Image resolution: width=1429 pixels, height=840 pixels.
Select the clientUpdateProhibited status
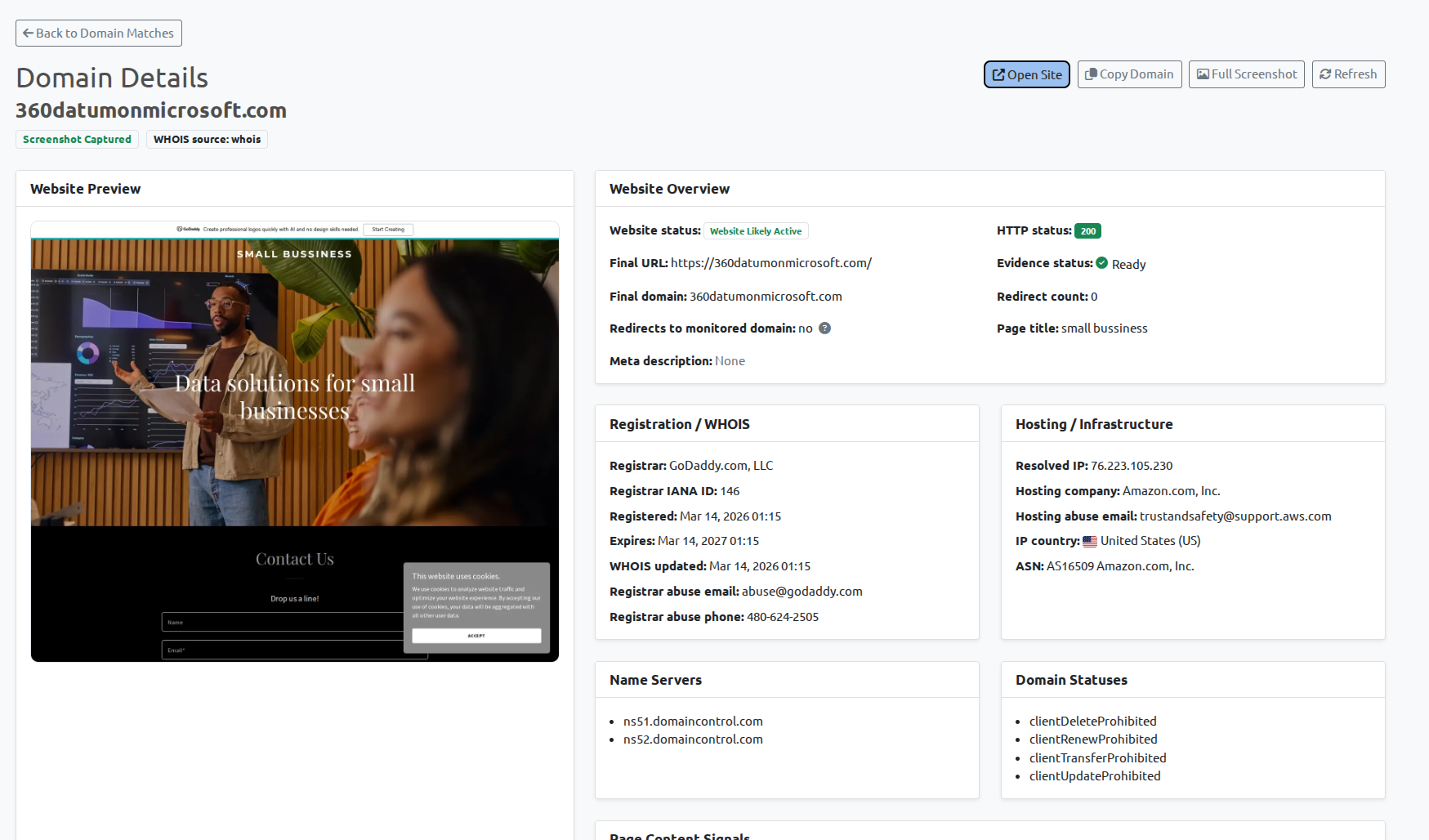pyautogui.click(x=1095, y=776)
